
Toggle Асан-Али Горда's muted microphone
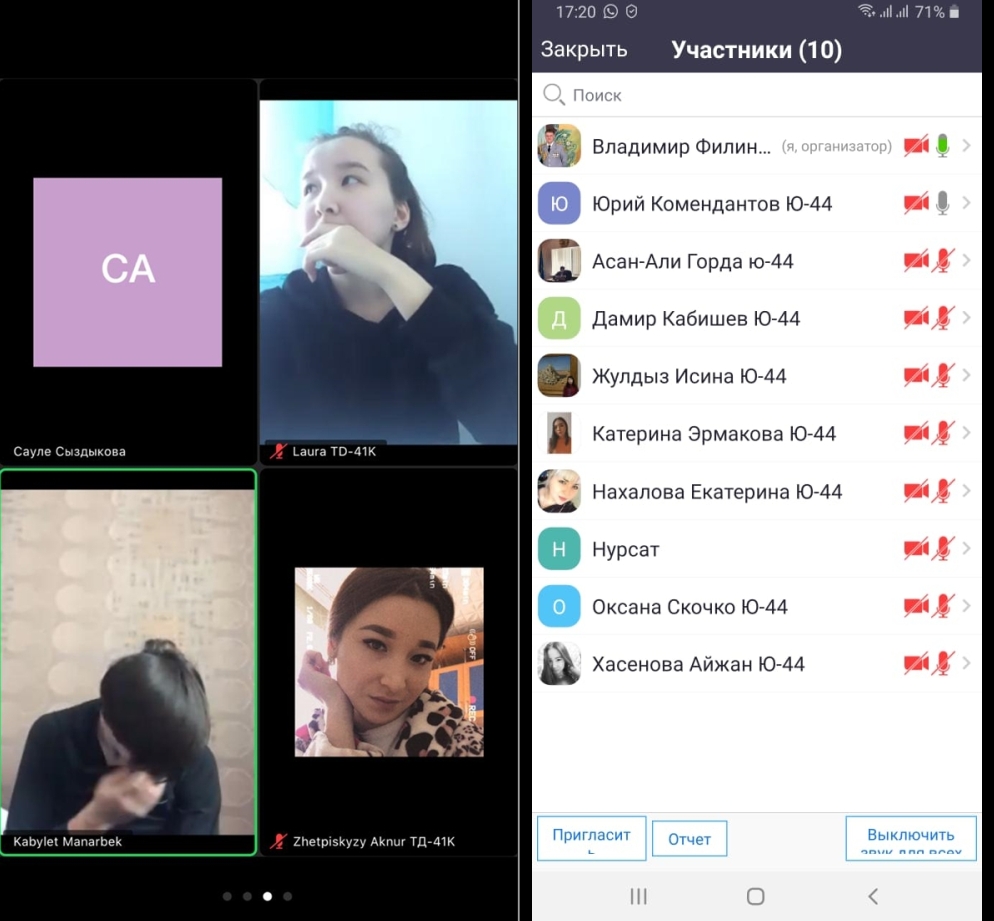(x=942, y=261)
